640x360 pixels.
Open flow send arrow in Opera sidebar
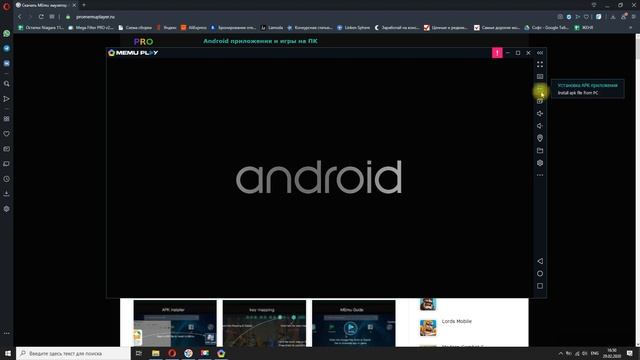tap(7, 99)
